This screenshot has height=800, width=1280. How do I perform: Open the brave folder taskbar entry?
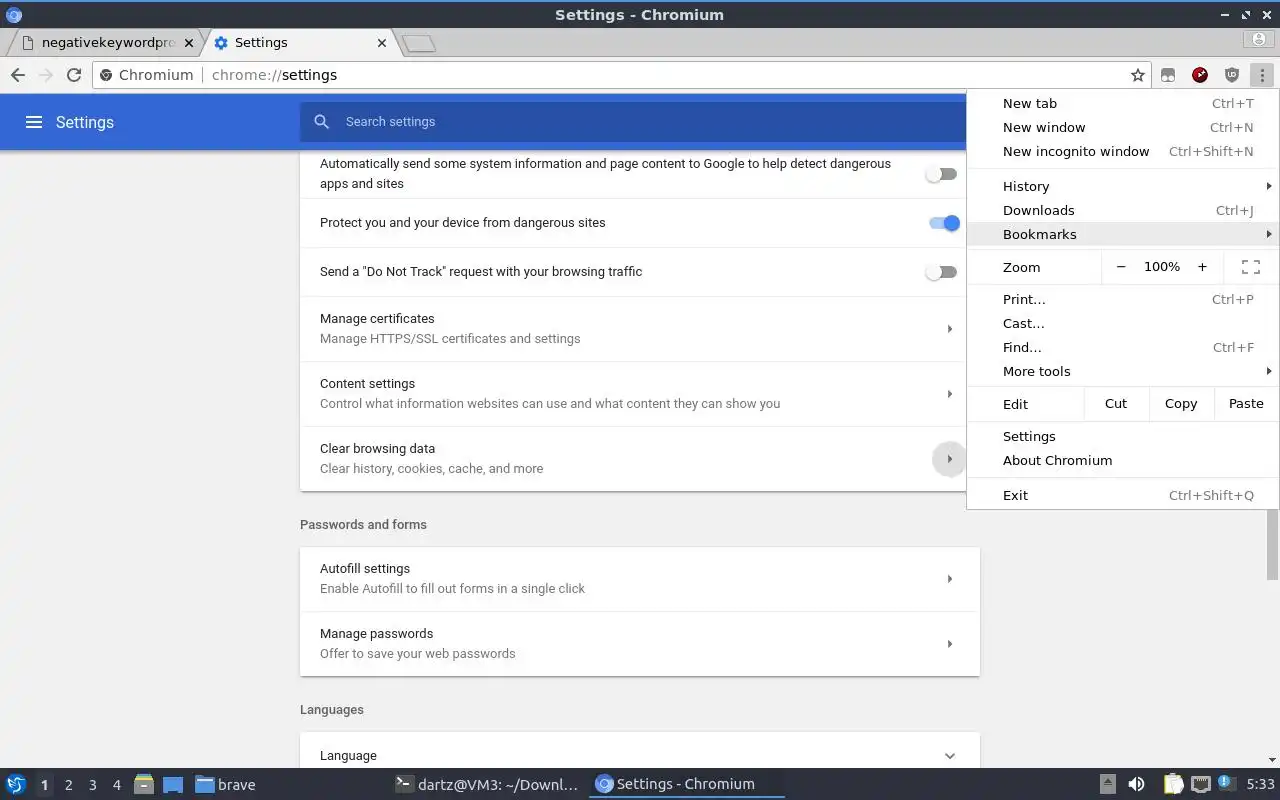click(225, 784)
